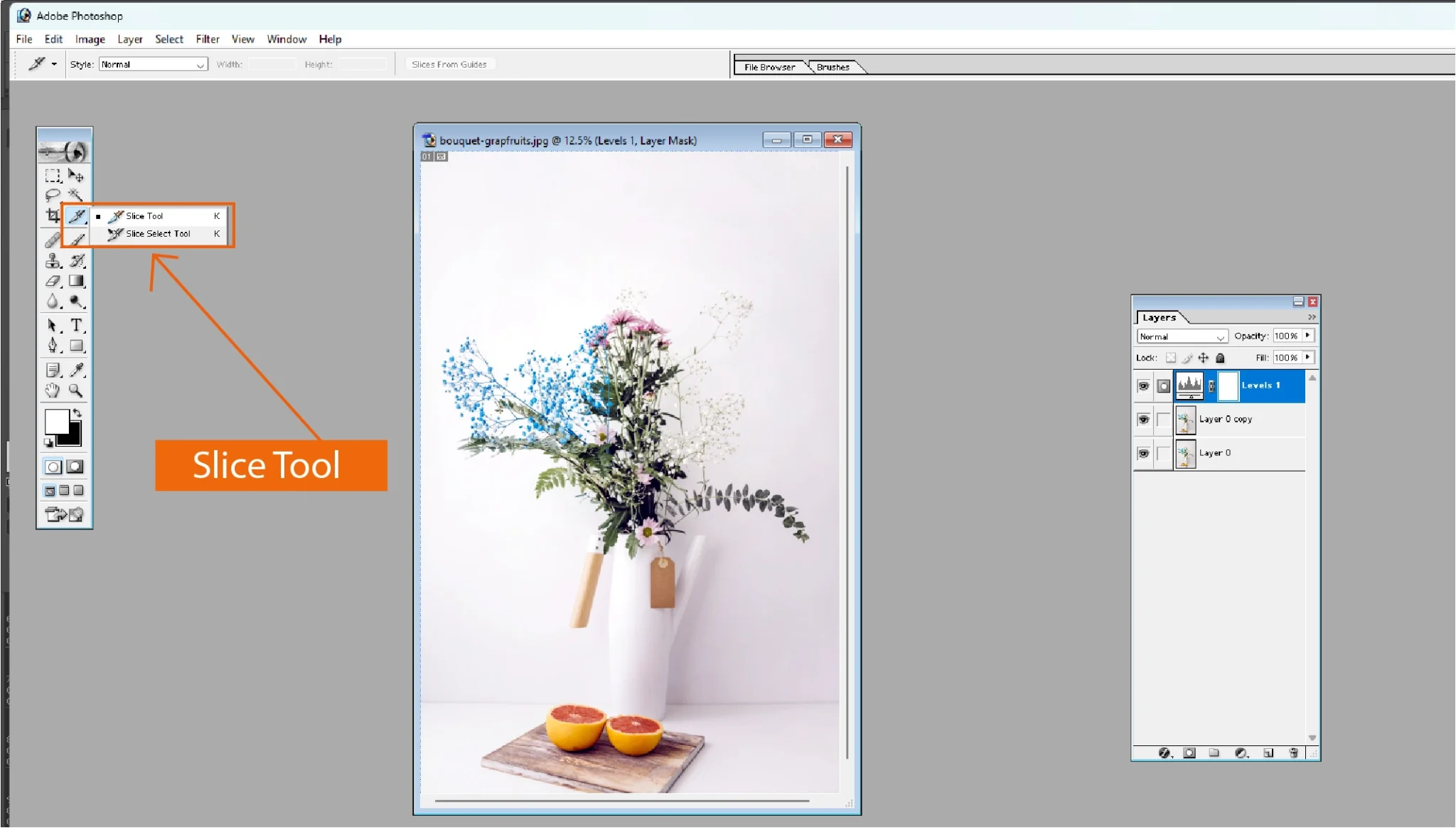Select the Type tool
This screenshot has height=830, width=1456.
76,326
